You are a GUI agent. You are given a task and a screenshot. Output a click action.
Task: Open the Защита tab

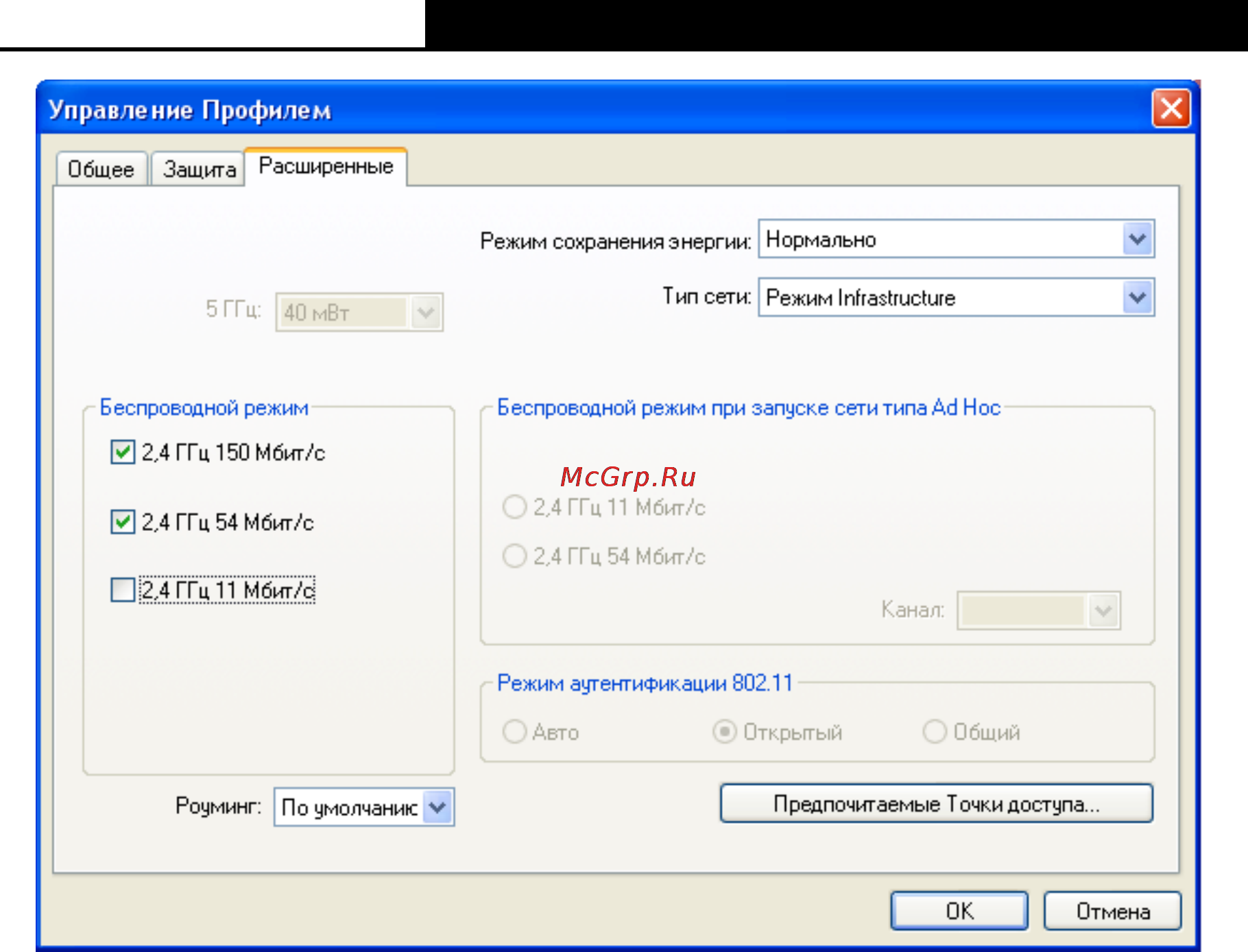[x=198, y=169]
